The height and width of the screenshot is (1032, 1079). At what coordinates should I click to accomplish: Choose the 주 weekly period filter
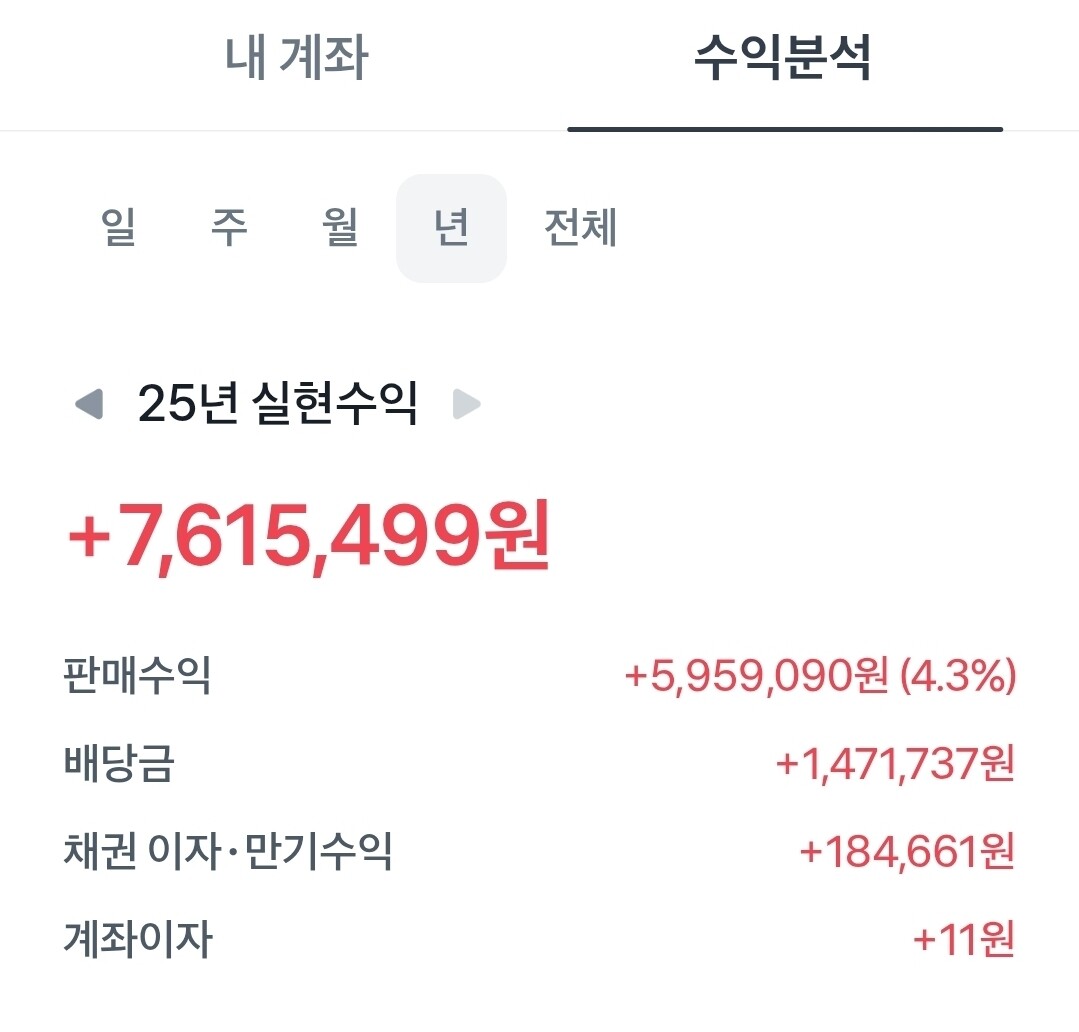coord(229,227)
